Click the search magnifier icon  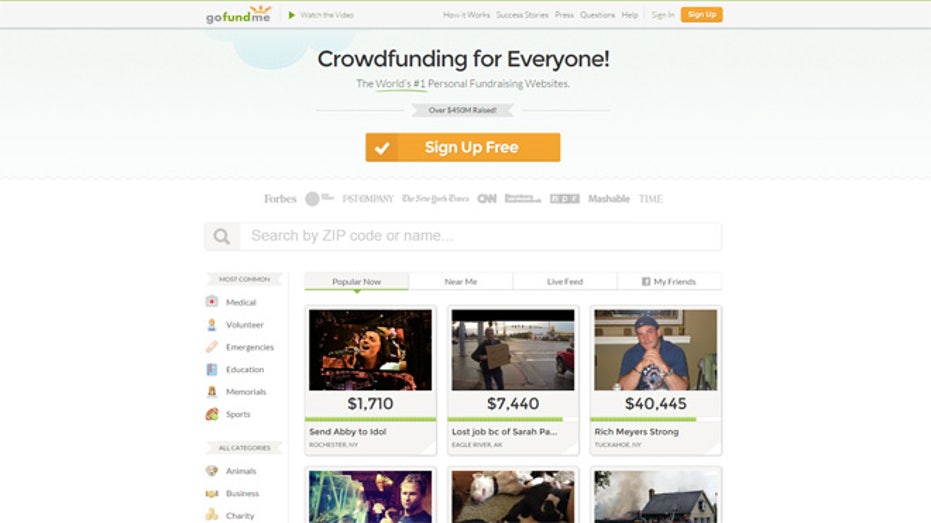222,236
